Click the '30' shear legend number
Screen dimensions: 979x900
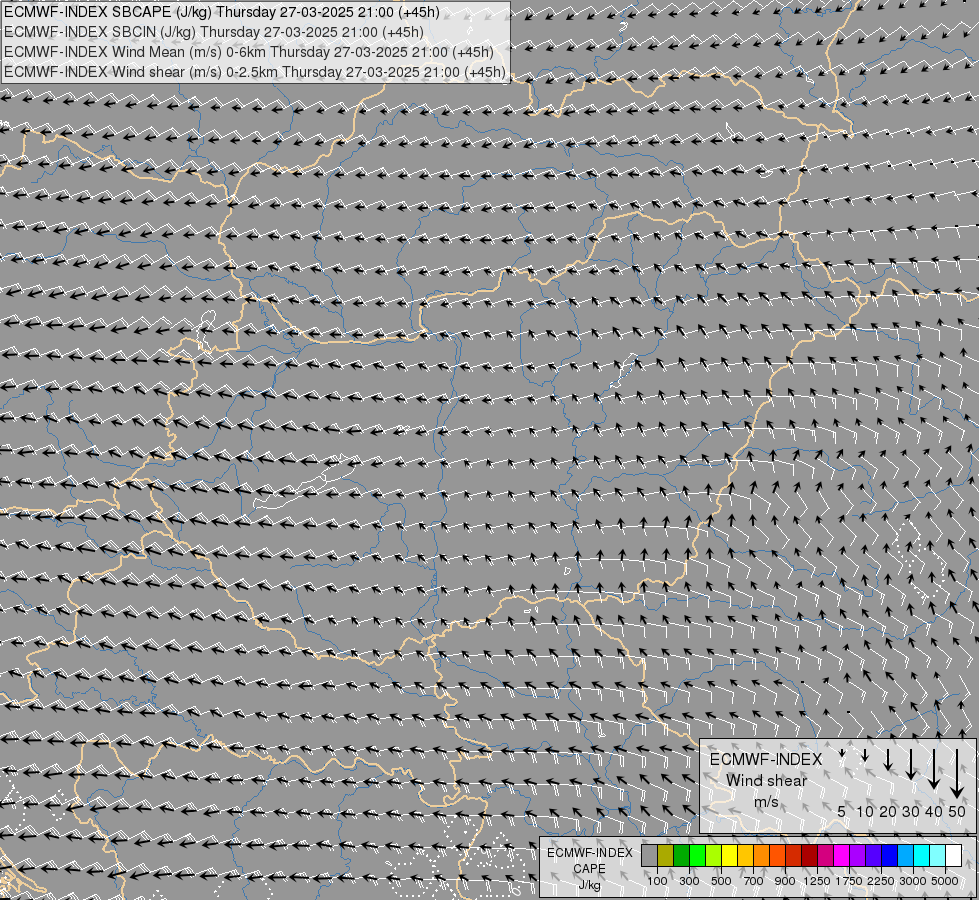click(911, 812)
